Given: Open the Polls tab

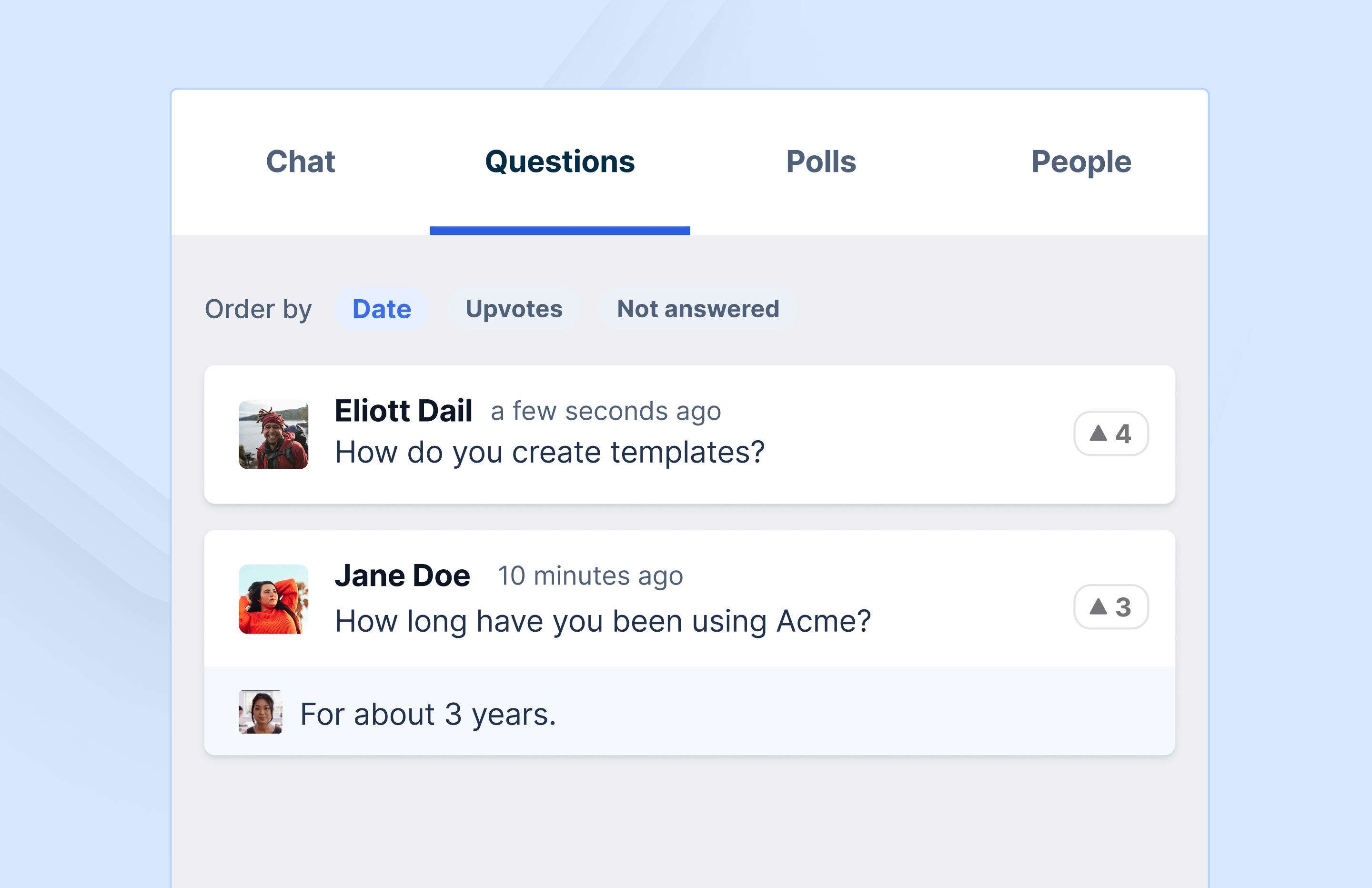Looking at the screenshot, I should 821,161.
